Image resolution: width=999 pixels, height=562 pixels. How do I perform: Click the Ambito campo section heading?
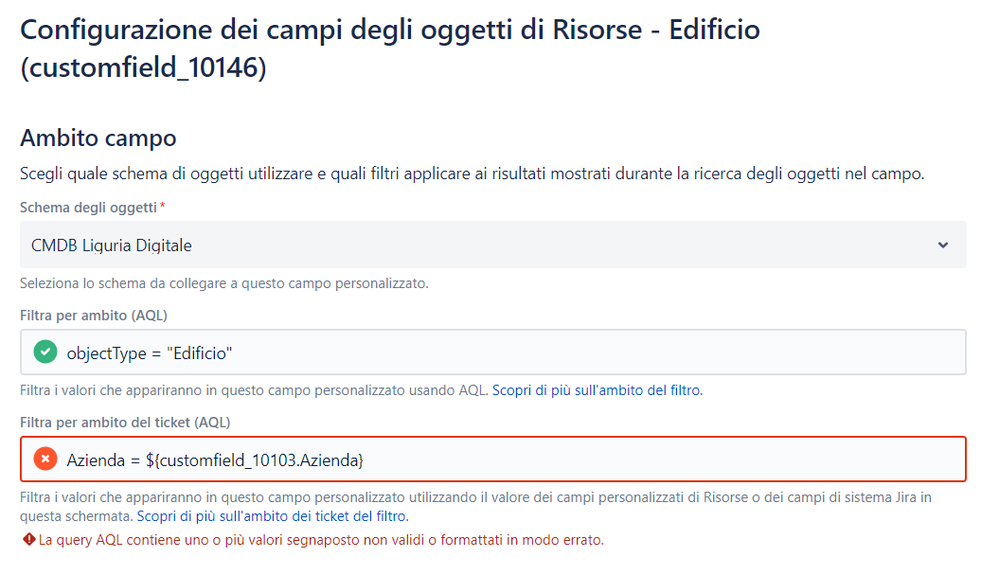[98, 138]
